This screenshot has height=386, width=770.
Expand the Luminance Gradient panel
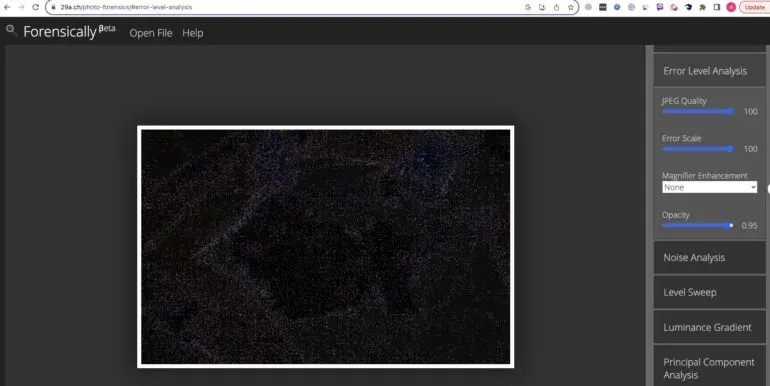pyautogui.click(x=709, y=327)
